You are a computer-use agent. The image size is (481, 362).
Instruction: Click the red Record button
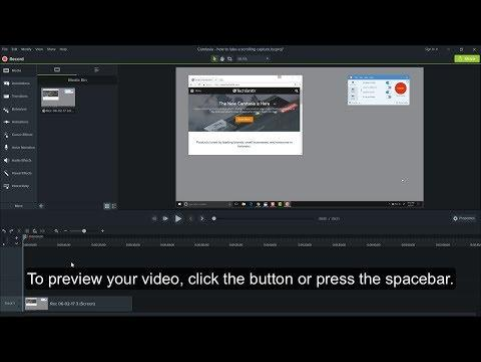pos(13,59)
